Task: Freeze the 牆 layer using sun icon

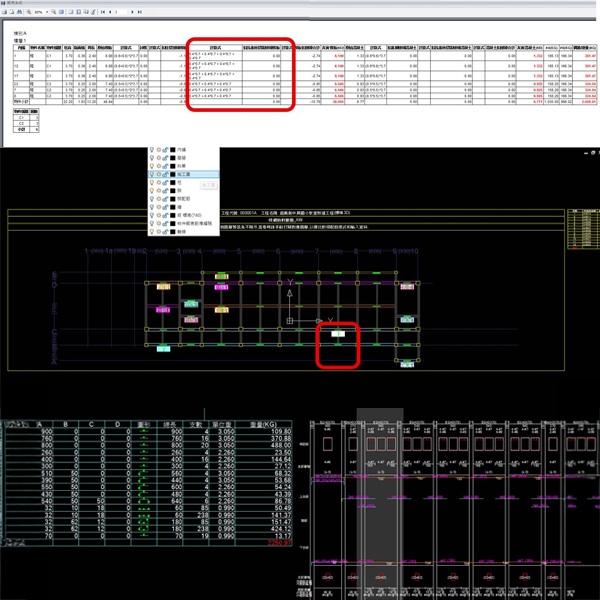Action: pos(158,207)
